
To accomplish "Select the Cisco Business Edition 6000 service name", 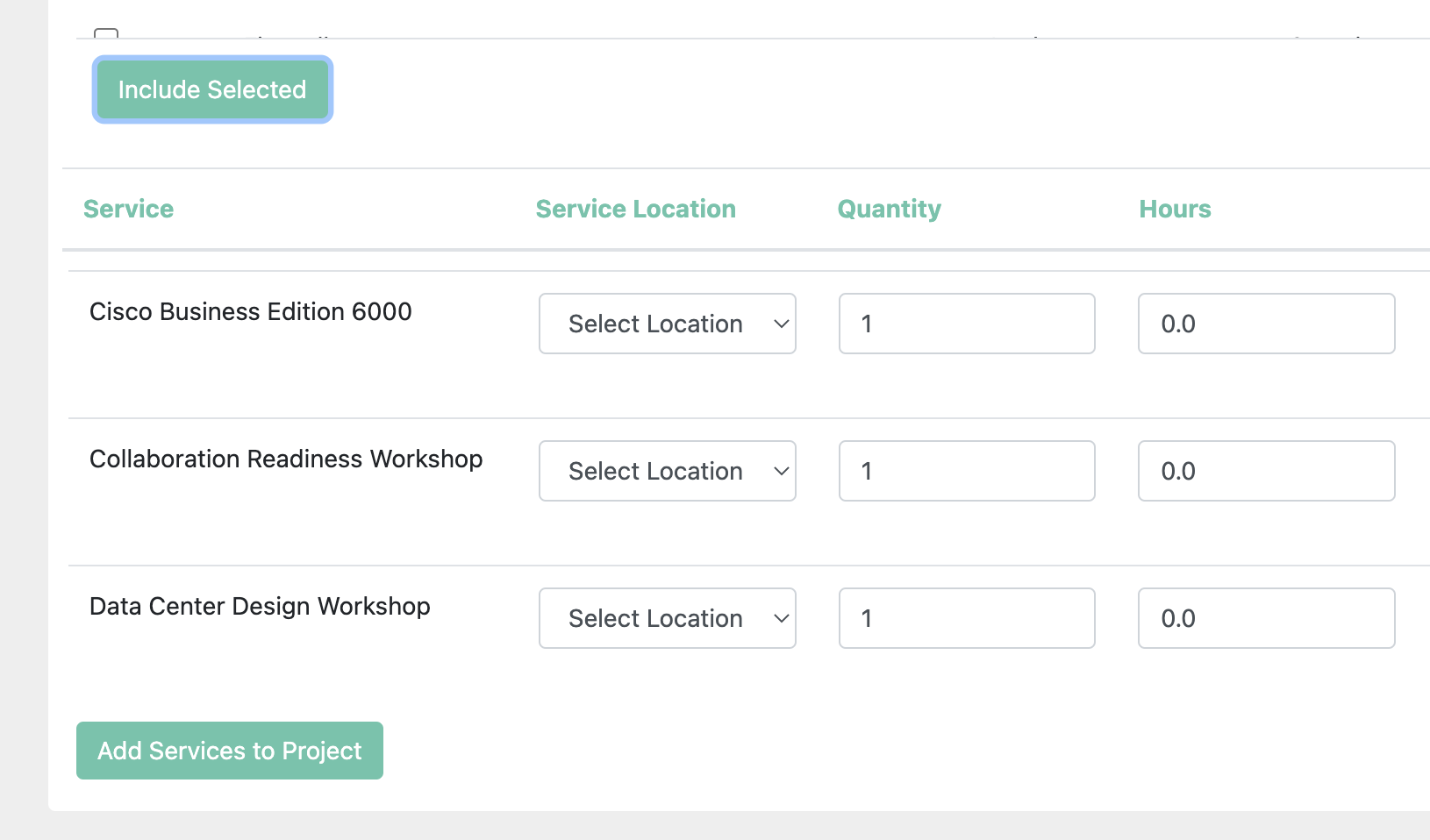I will point(251,311).
